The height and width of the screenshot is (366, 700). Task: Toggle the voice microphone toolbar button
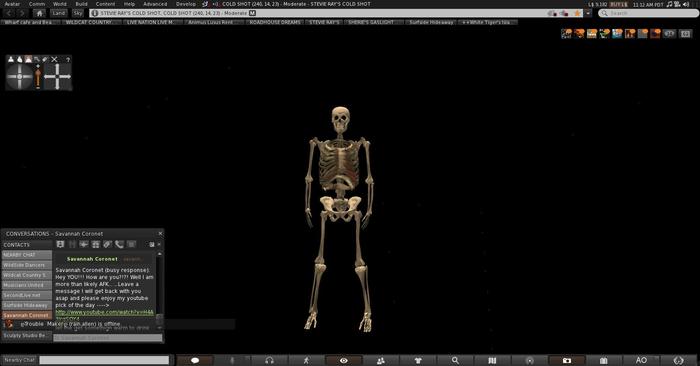point(232,360)
